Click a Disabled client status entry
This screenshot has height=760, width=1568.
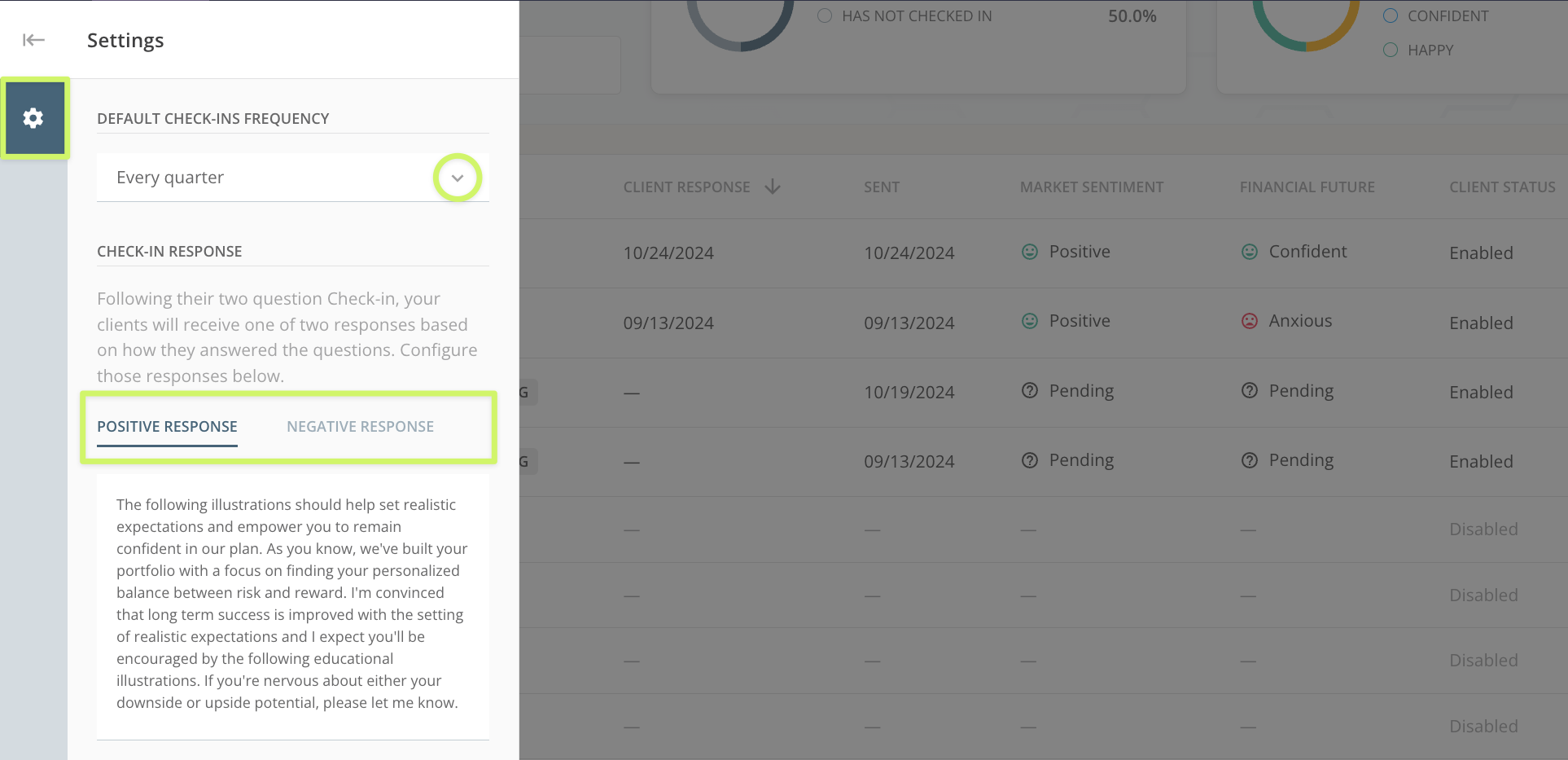[x=1483, y=529]
